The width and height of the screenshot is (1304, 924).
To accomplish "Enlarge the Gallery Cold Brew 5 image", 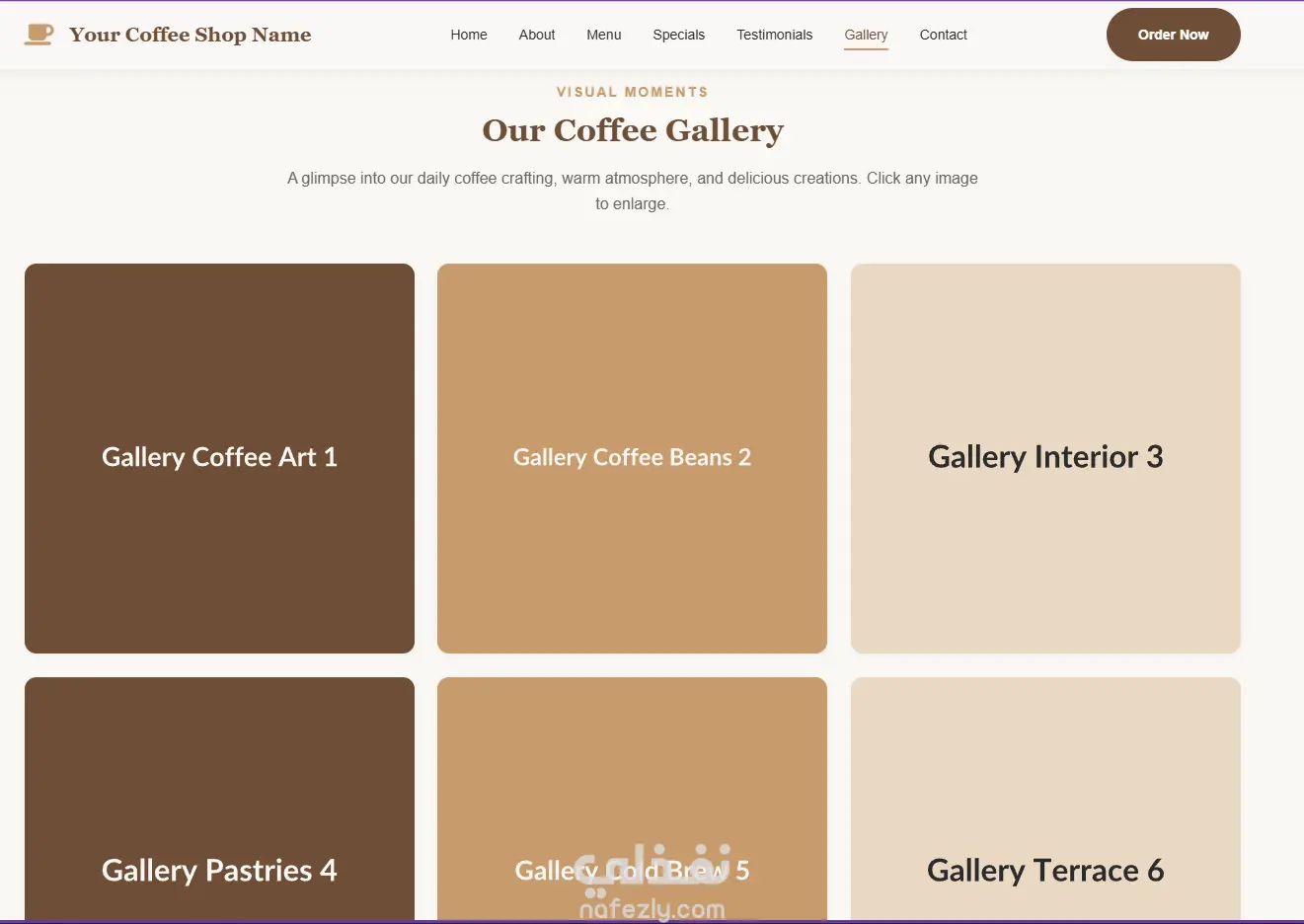I will point(632,800).
